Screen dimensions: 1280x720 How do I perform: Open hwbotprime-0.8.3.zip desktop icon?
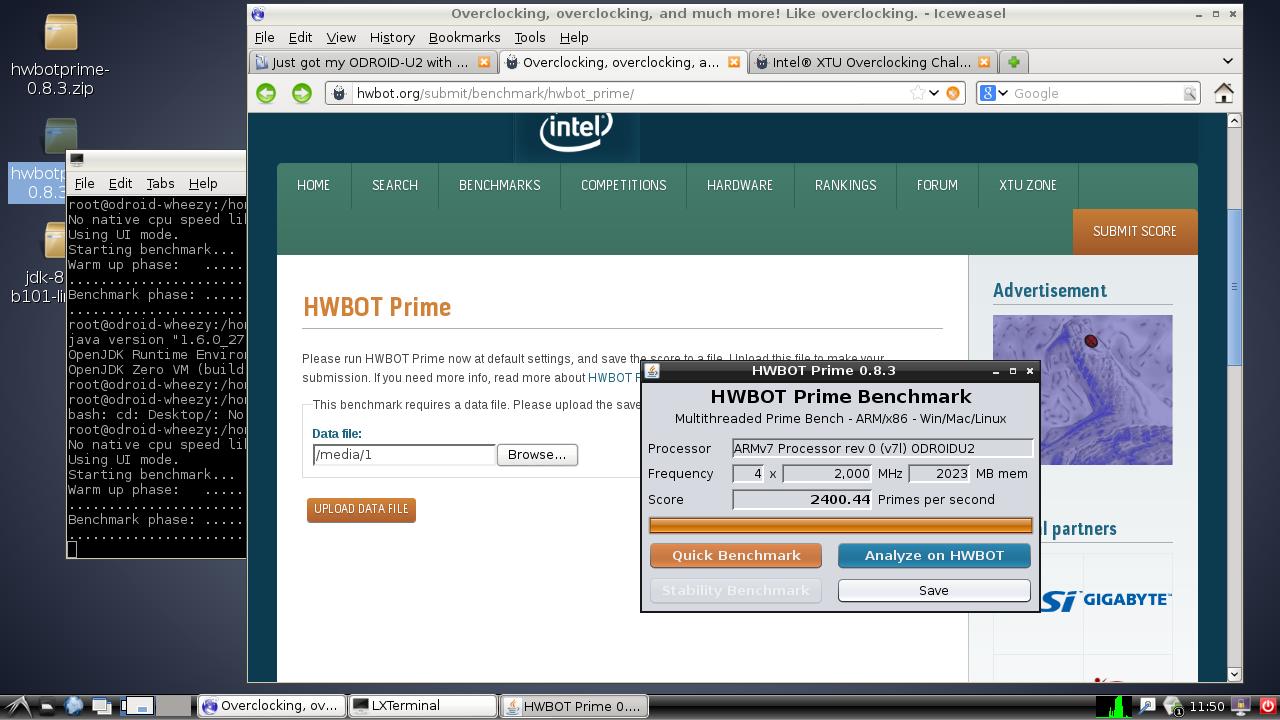pos(60,56)
